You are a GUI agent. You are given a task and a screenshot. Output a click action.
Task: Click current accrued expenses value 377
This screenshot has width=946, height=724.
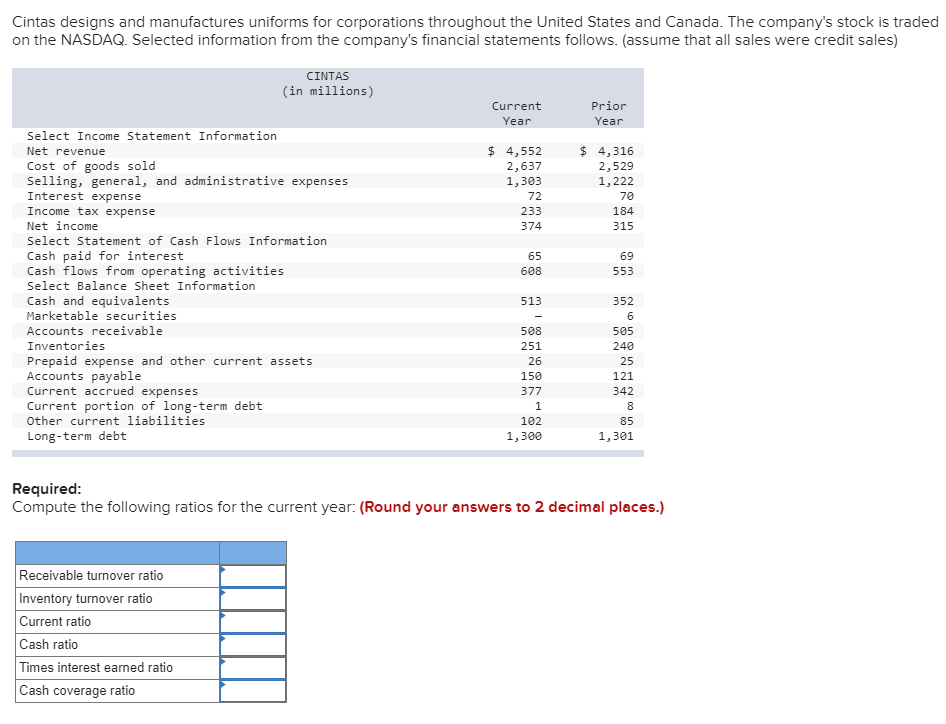click(531, 391)
